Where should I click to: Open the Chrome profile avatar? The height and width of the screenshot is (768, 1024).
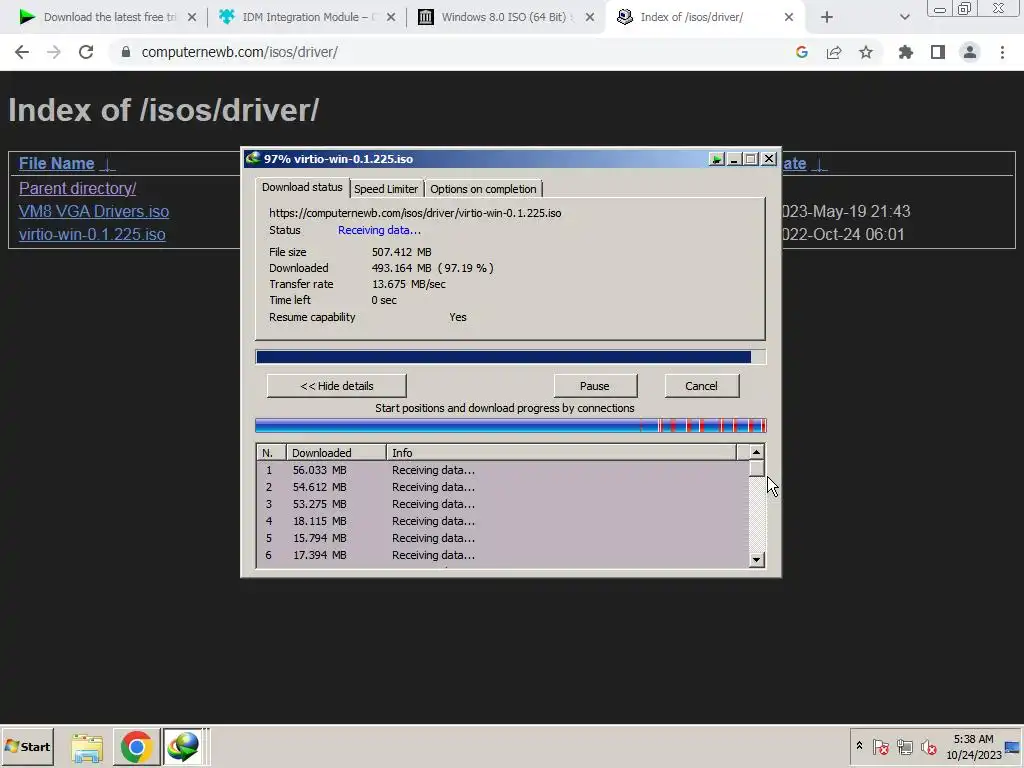point(970,52)
